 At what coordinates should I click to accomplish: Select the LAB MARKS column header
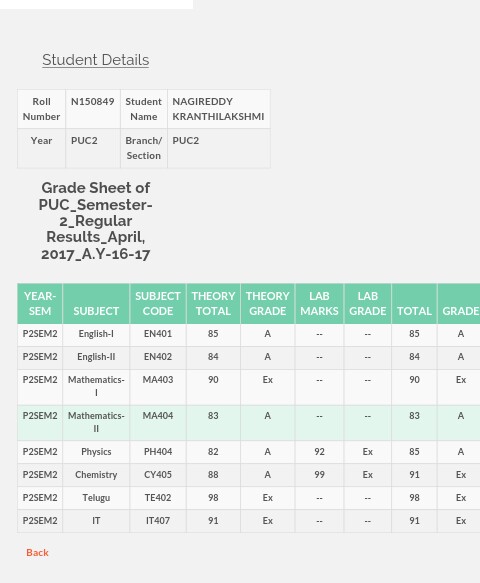[319, 303]
